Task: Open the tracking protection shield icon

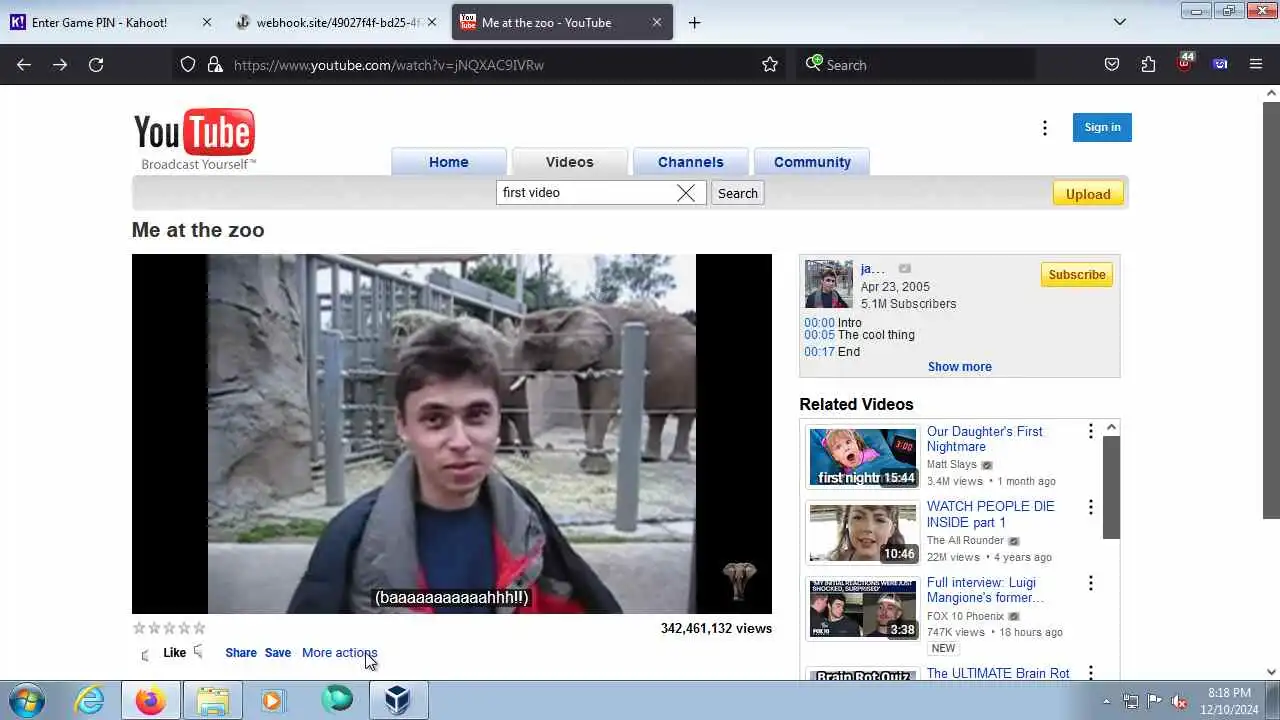Action: tap(188, 65)
